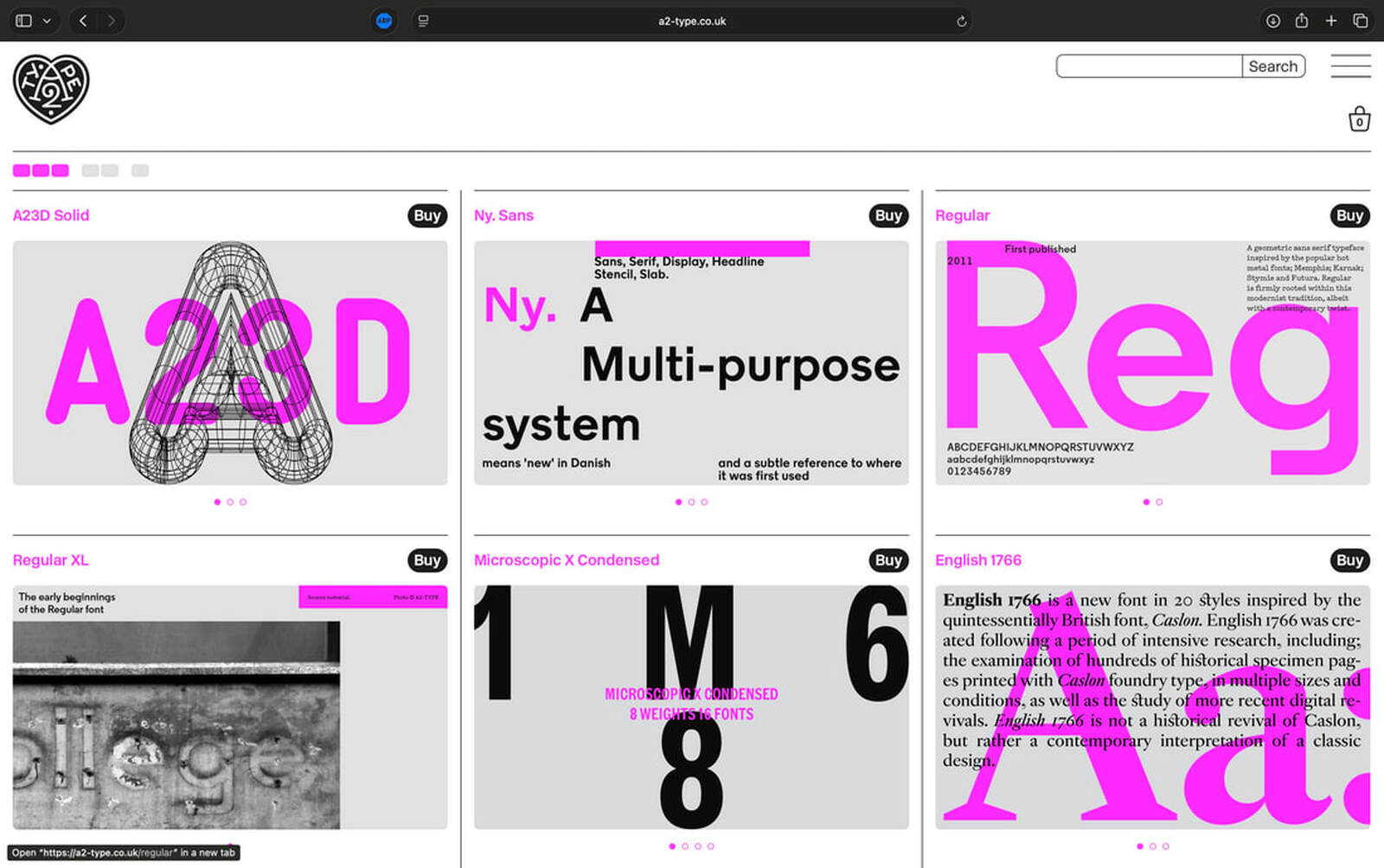The height and width of the screenshot is (868, 1384).
Task: Click the A2-Type heart logo
Action: click(x=51, y=89)
